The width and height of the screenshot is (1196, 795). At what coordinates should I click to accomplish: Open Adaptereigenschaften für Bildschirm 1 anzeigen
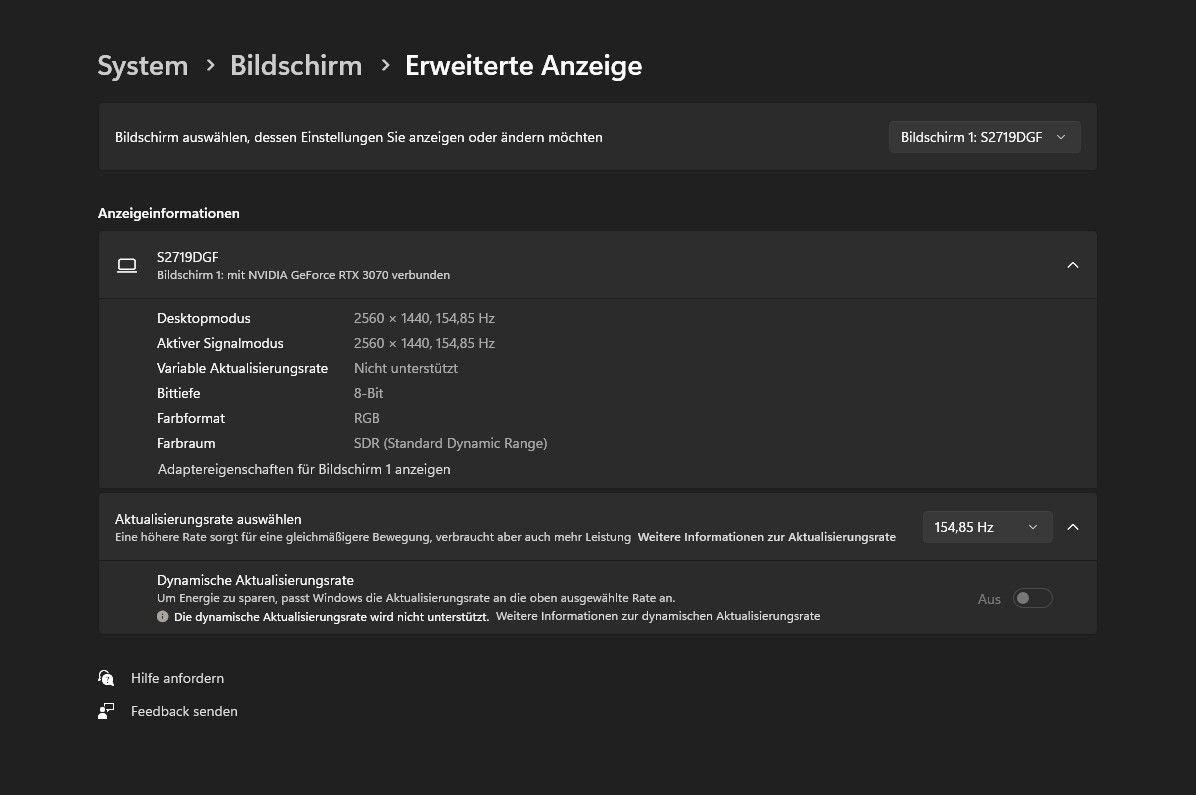click(x=303, y=469)
